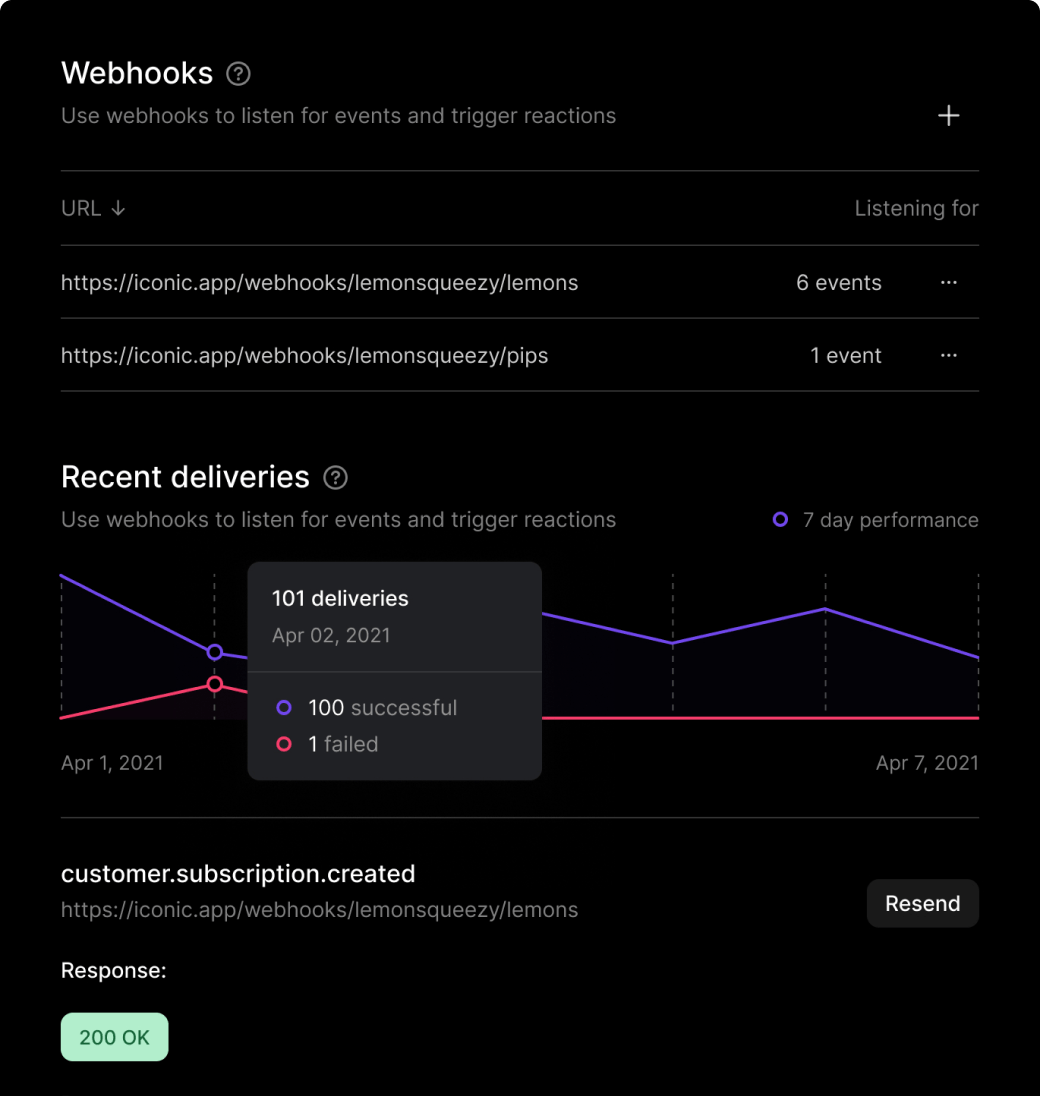Click the Listening for column header
Viewport: 1040px width, 1096px height.
coord(916,208)
